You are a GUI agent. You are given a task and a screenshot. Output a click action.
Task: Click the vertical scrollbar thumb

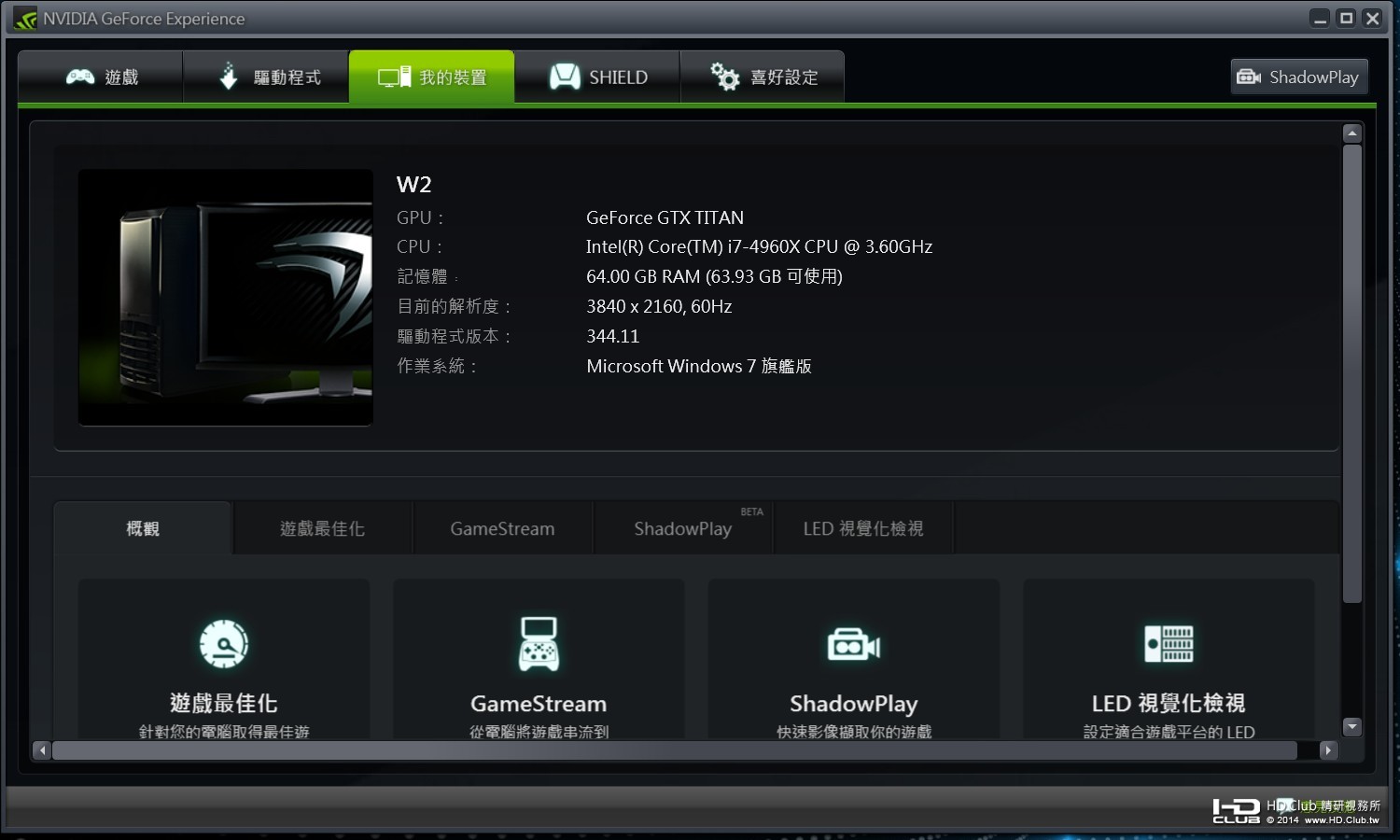point(1351,373)
